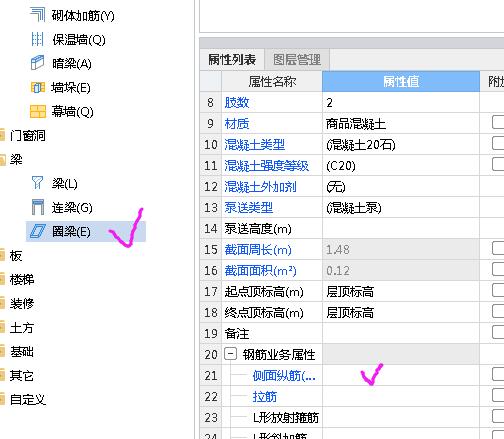Expand the 其它 folder

pos(3,375)
